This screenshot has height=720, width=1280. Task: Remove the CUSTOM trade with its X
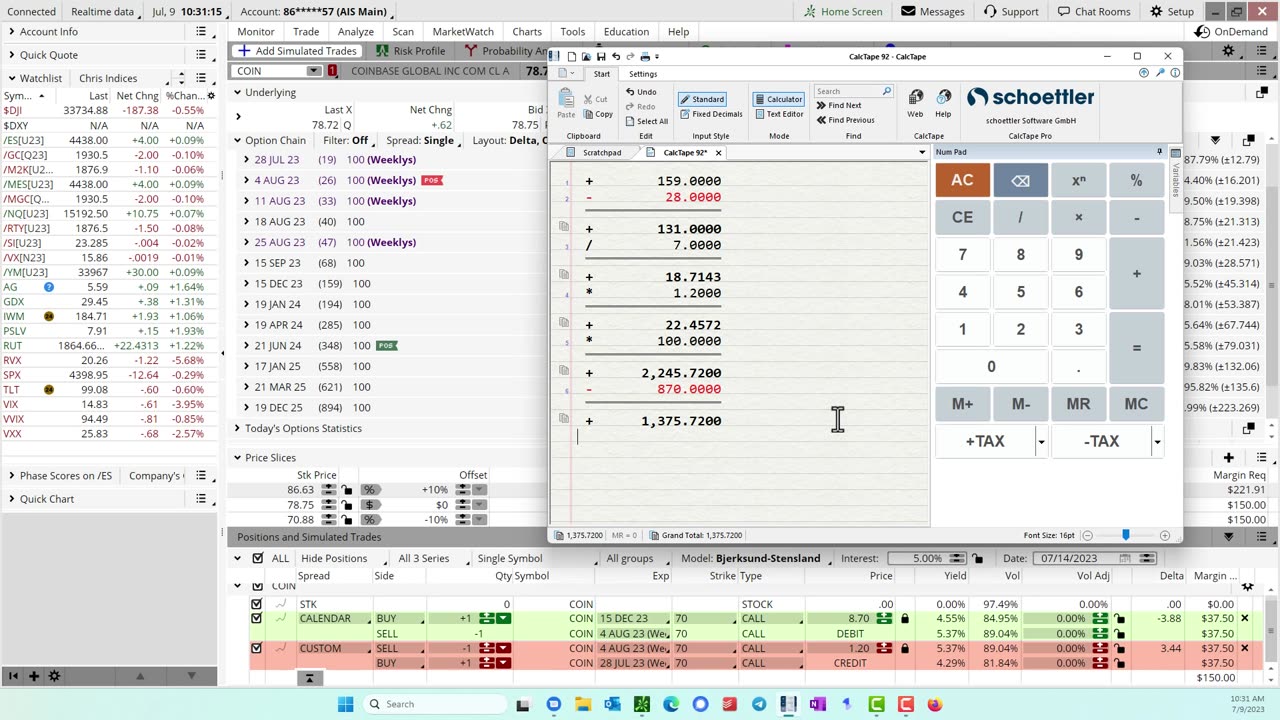[1245, 648]
